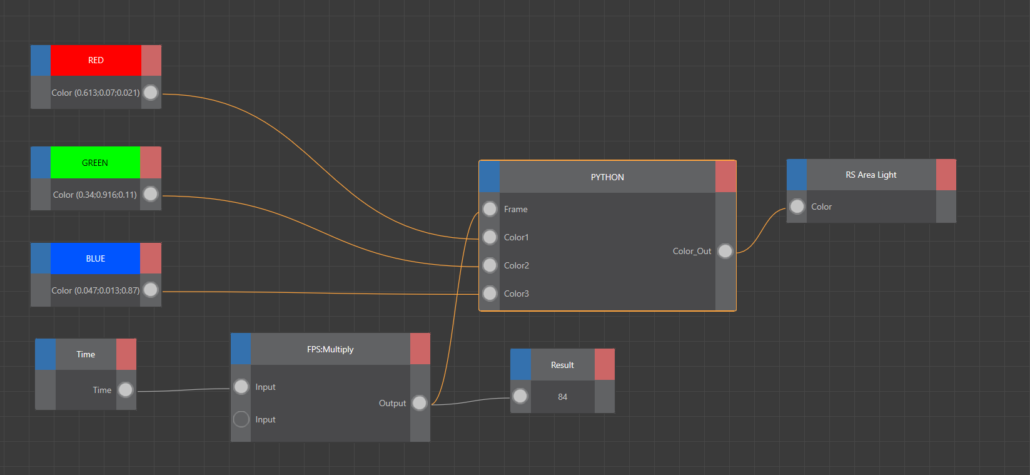Click the BLUE node output port
Screen dimensions: 1030x475
(150, 291)
